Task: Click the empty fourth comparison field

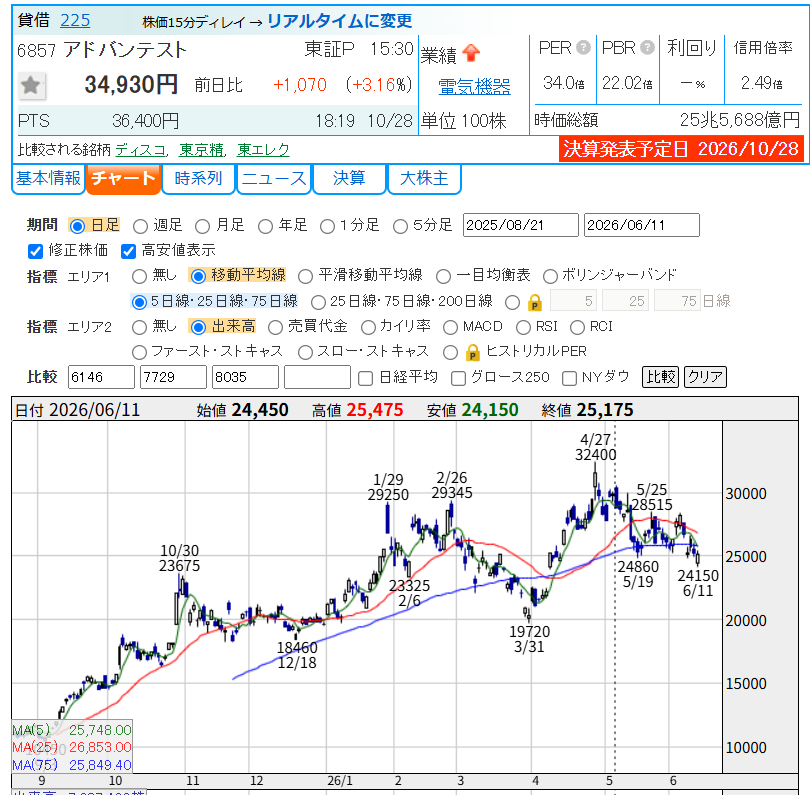Action: pos(317,377)
